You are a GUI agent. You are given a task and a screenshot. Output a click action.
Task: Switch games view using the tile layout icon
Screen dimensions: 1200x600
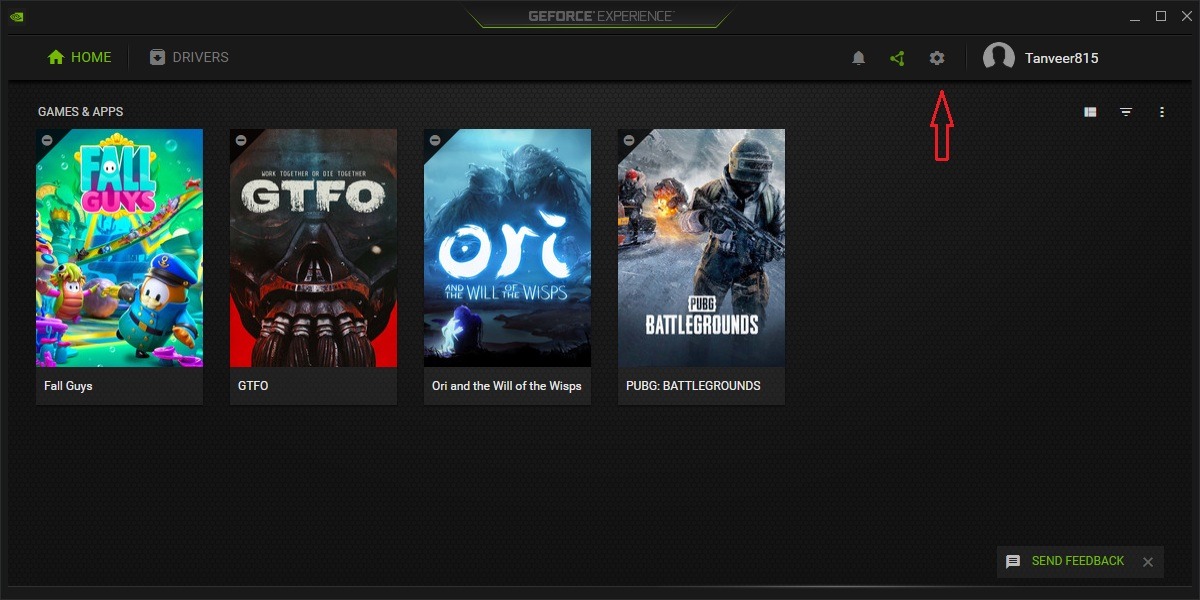pos(1090,111)
